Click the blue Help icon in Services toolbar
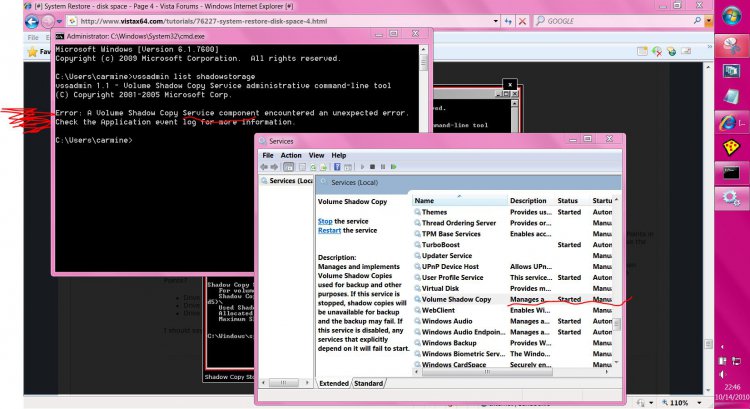 (x=337, y=166)
